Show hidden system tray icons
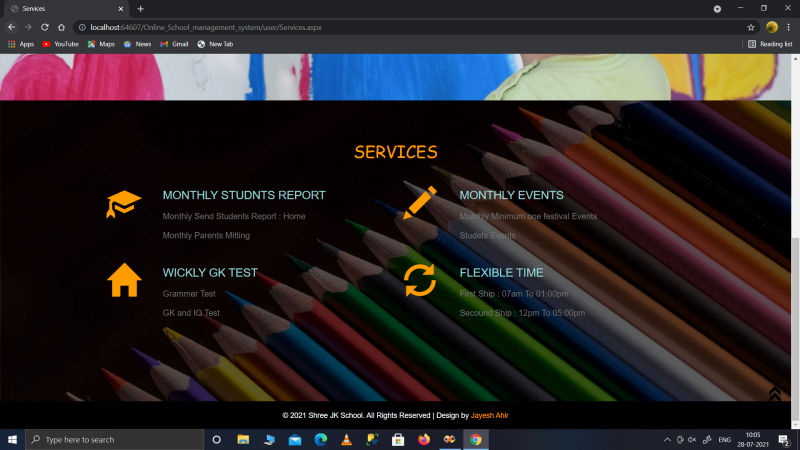 click(667, 439)
